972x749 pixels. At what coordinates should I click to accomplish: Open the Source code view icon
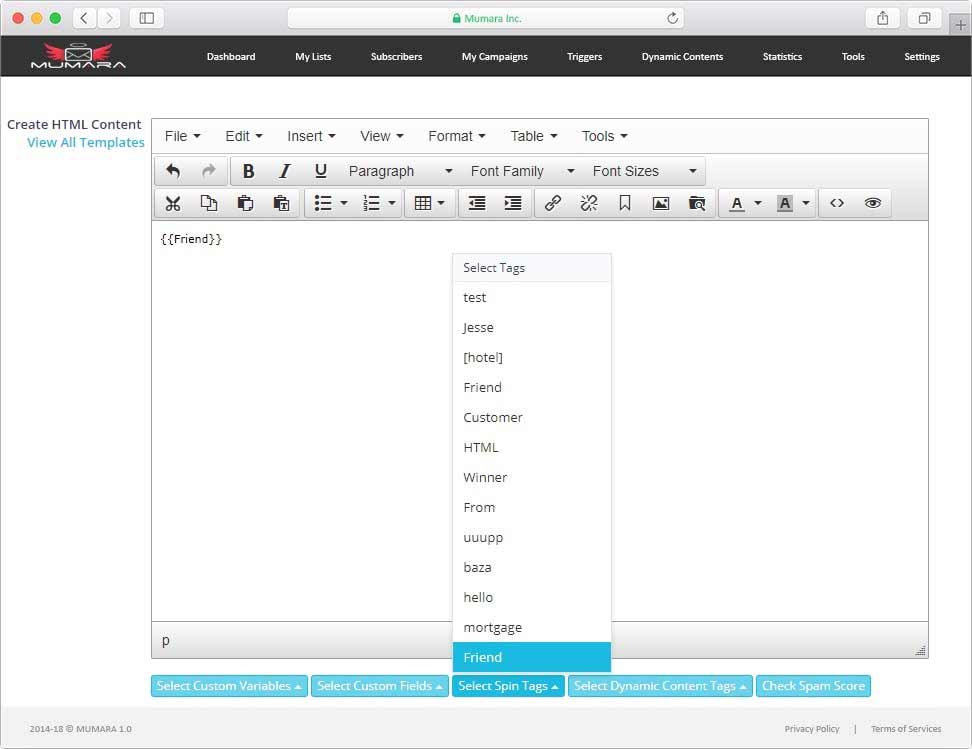pos(837,203)
